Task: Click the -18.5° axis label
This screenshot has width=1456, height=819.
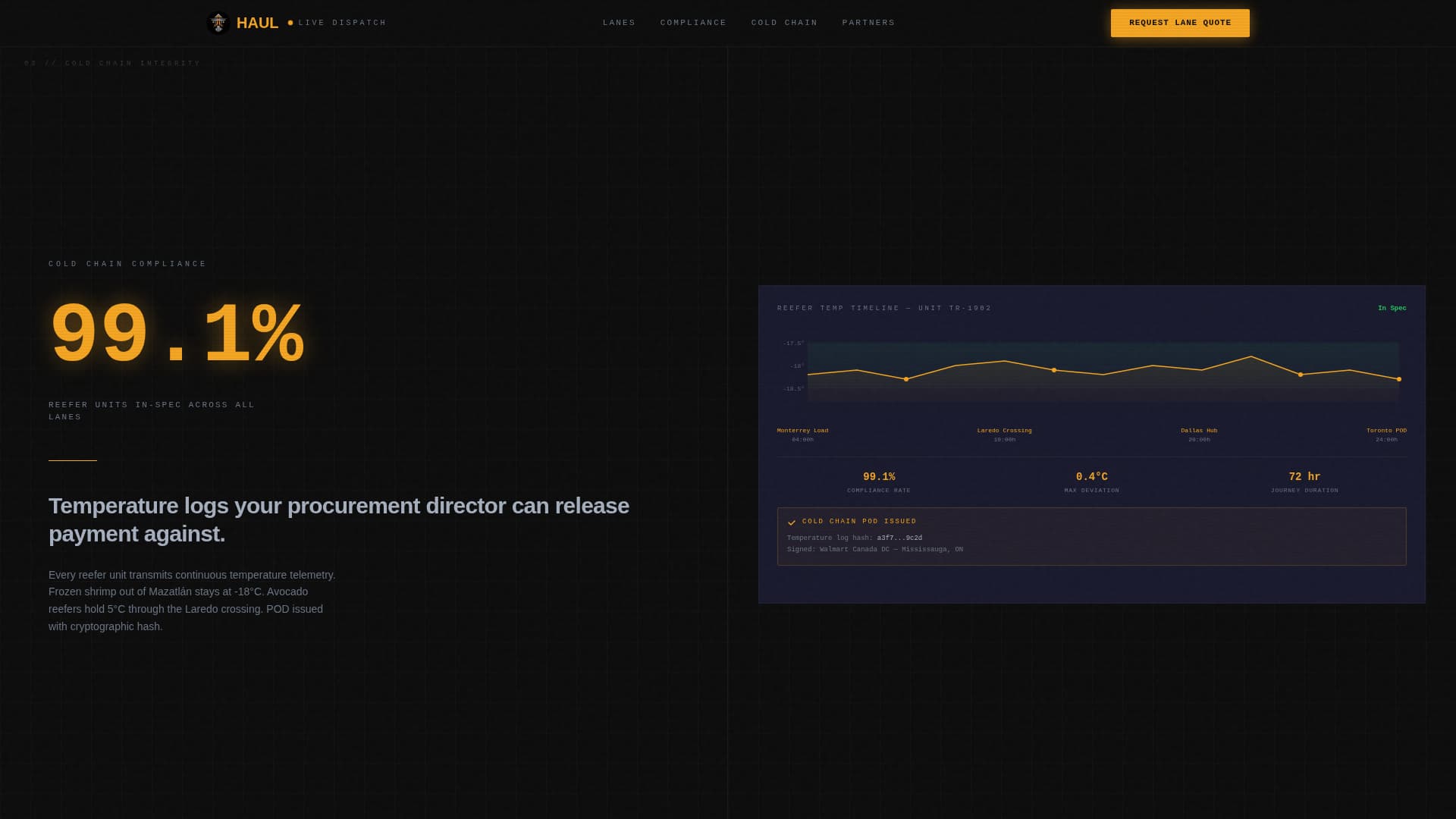Action: click(793, 389)
